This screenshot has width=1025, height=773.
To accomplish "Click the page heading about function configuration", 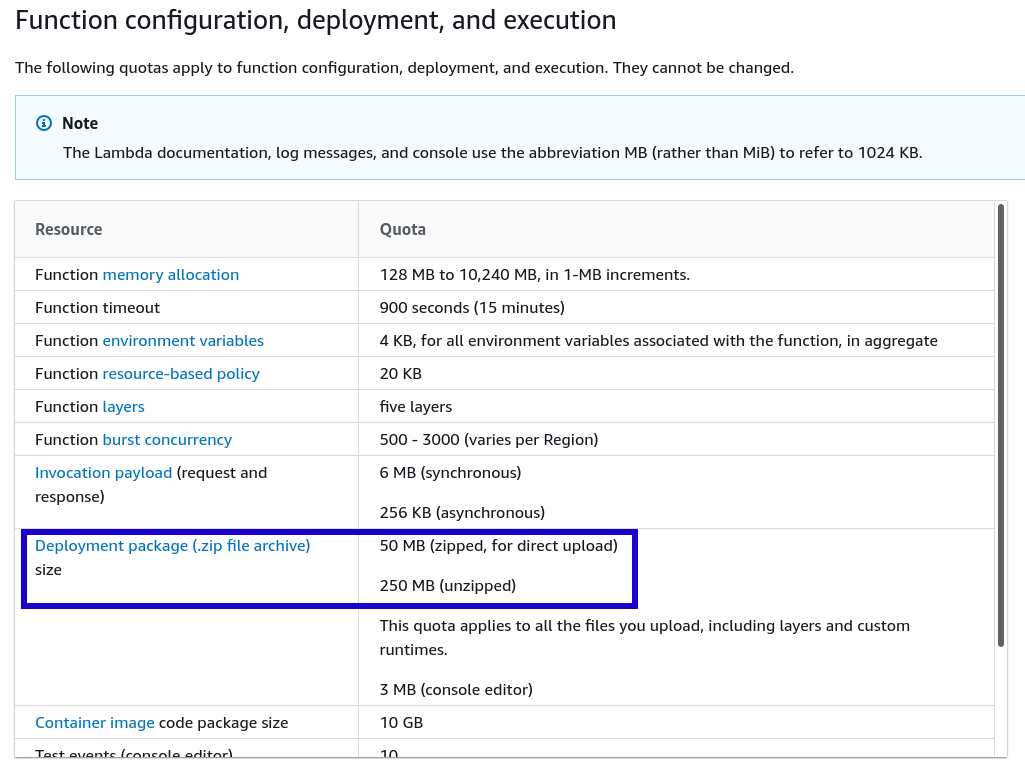I will 315,20.
